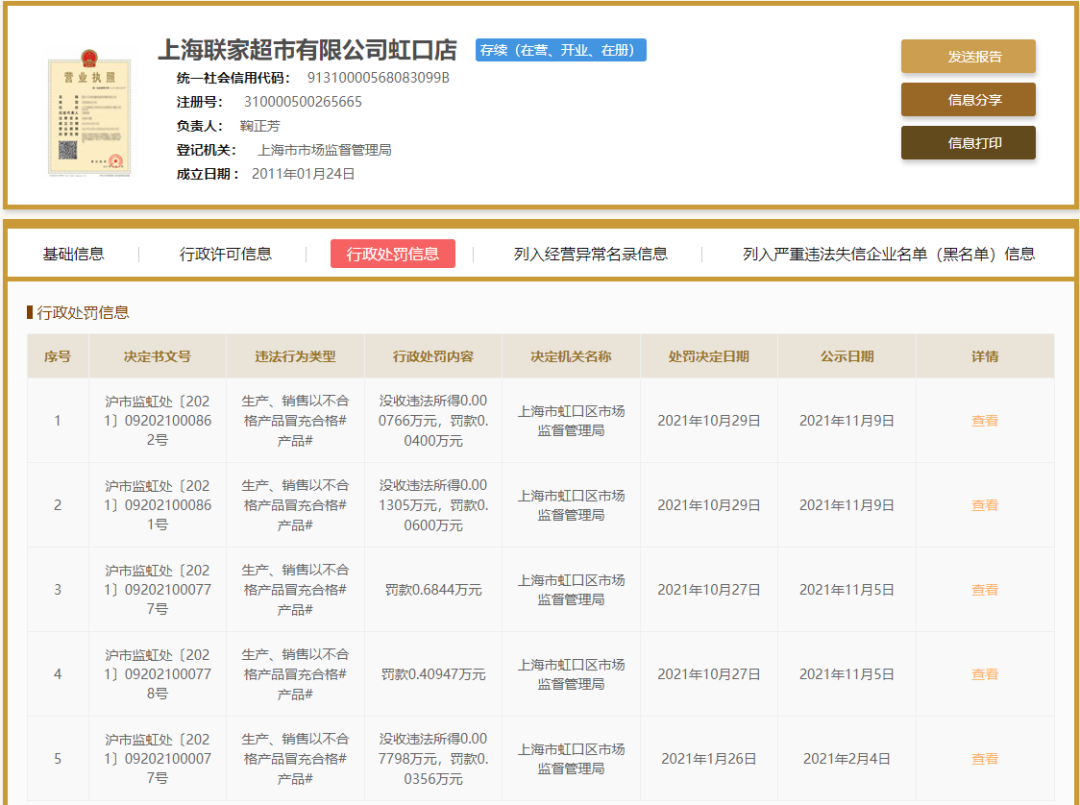Click the 行政处罚内容 column header

(x=433, y=357)
